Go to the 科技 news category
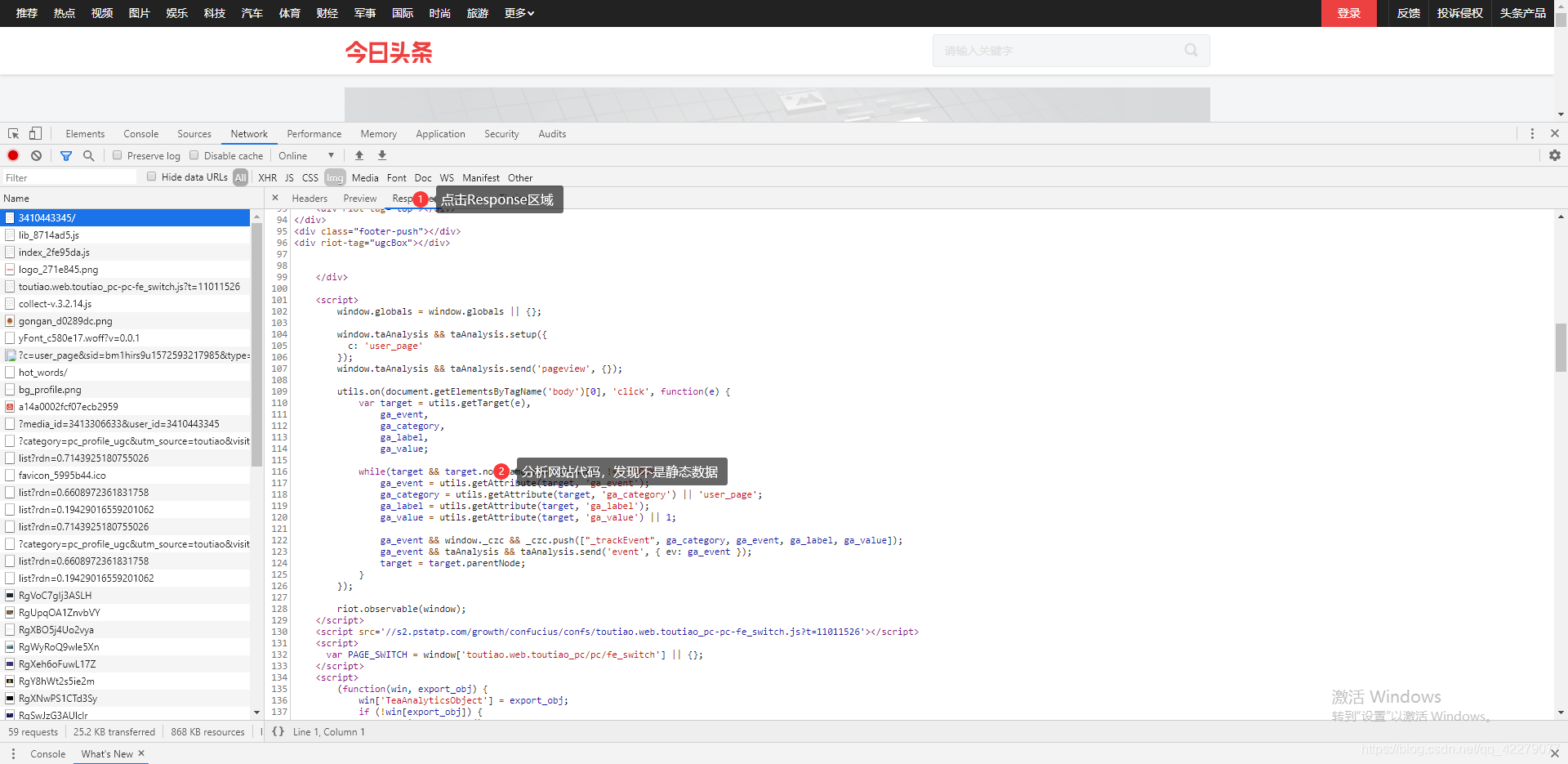 point(215,13)
